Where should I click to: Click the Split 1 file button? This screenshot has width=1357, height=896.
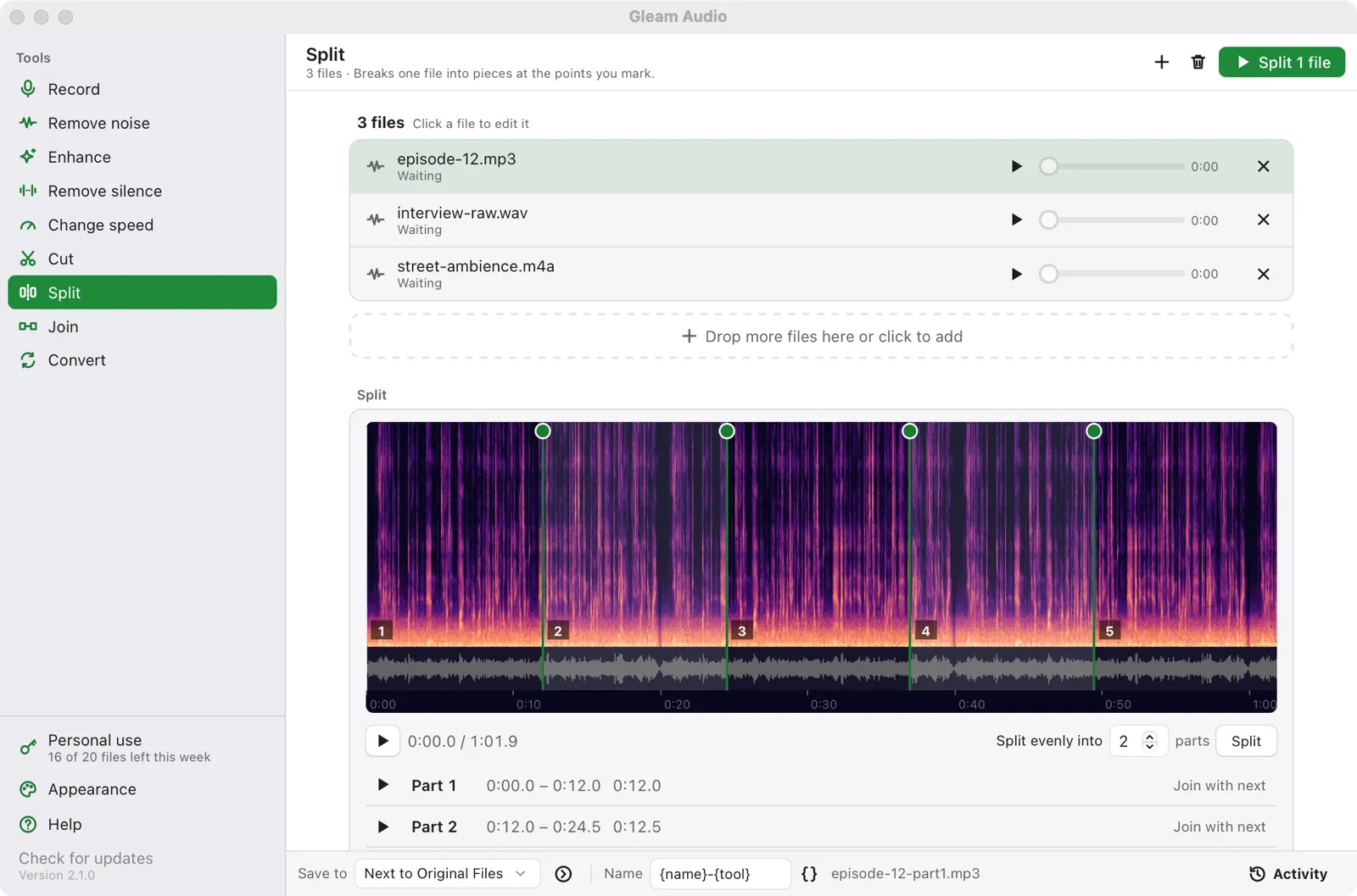coord(1282,62)
